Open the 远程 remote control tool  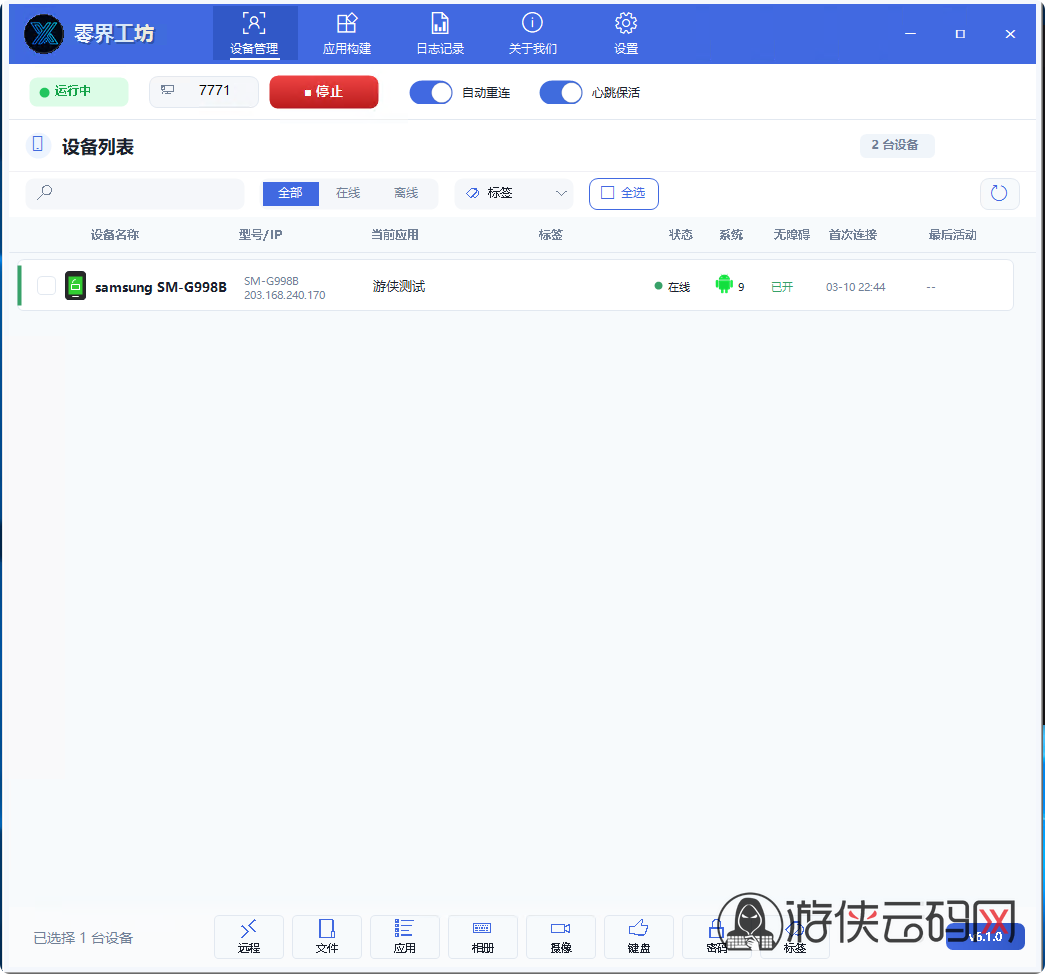[249, 937]
